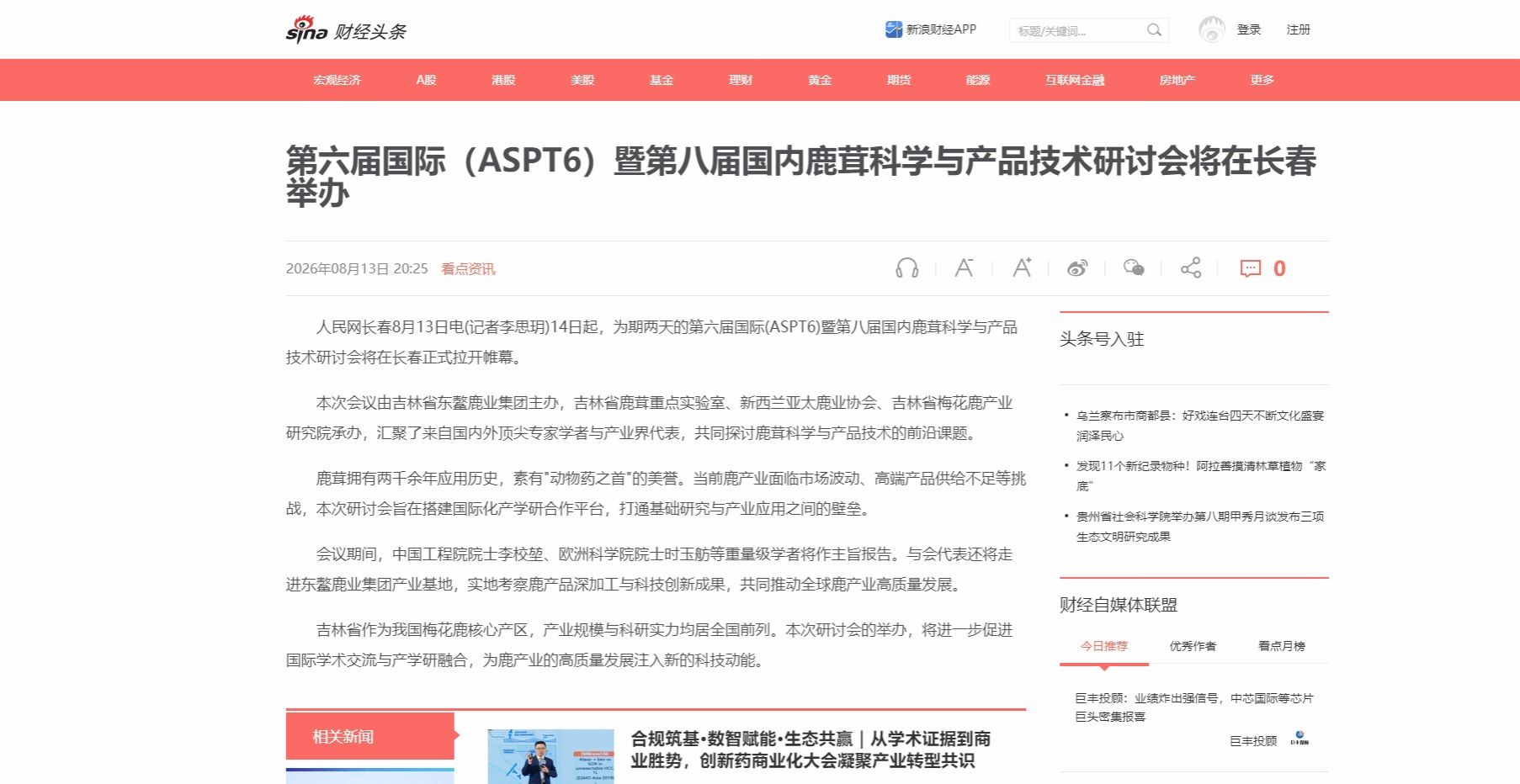The image size is (1520, 784).
Task: Click the article headline 第六届国际（ASPT6）
Action: pyautogui.click(x=801, y=176)
